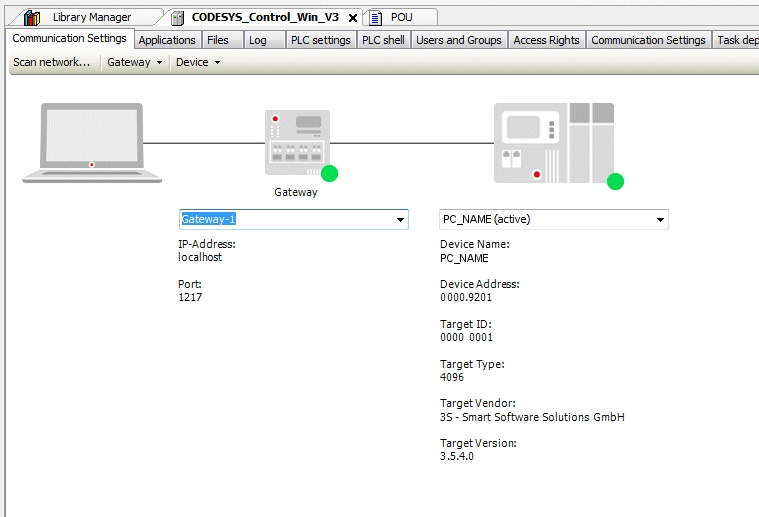The width and height of the screenshot is (759, 517).
Task: Click the POU document icon
Action: tap(376, 18)
